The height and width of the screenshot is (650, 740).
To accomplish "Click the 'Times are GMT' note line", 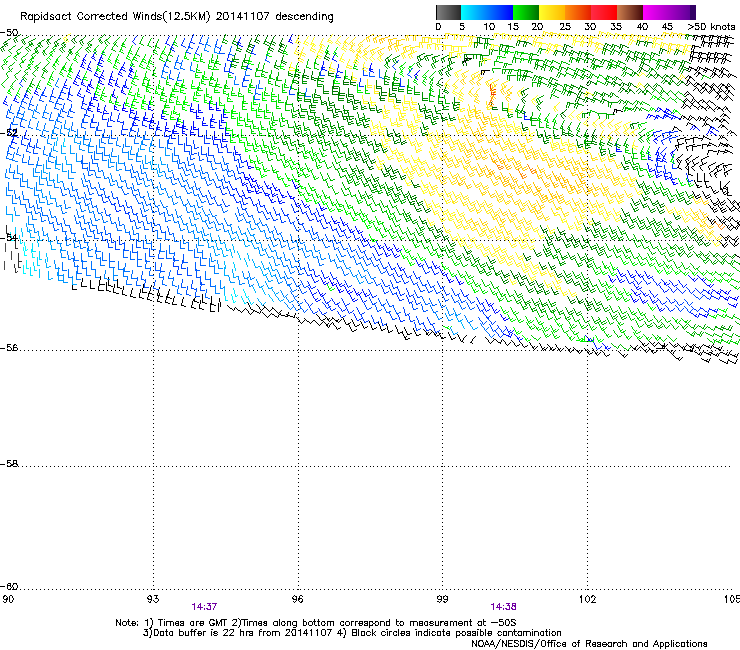I will click(x=316, y=623).
